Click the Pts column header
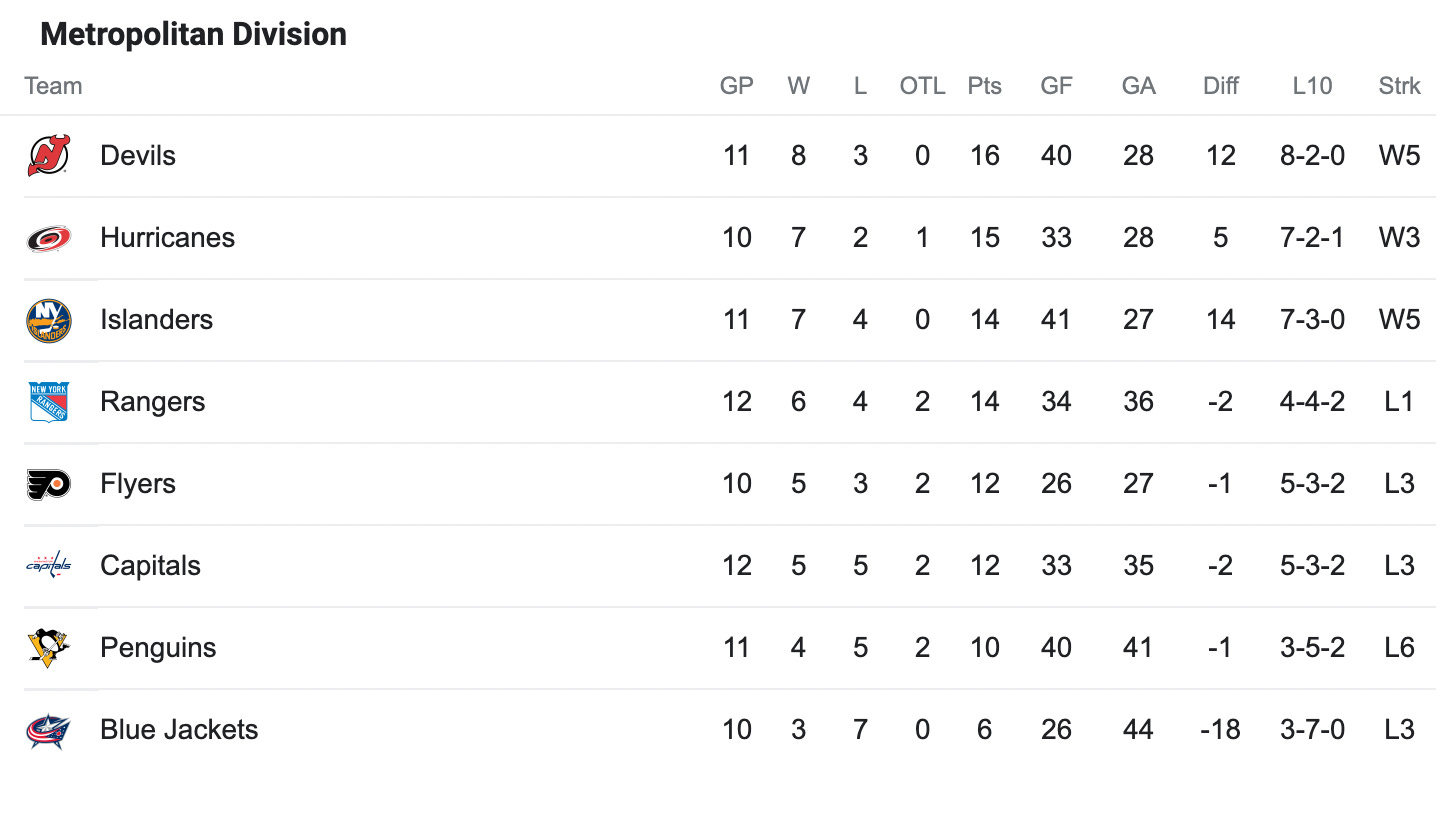Viewport: 1450px width, 816px height. click(x=985, y=86)
